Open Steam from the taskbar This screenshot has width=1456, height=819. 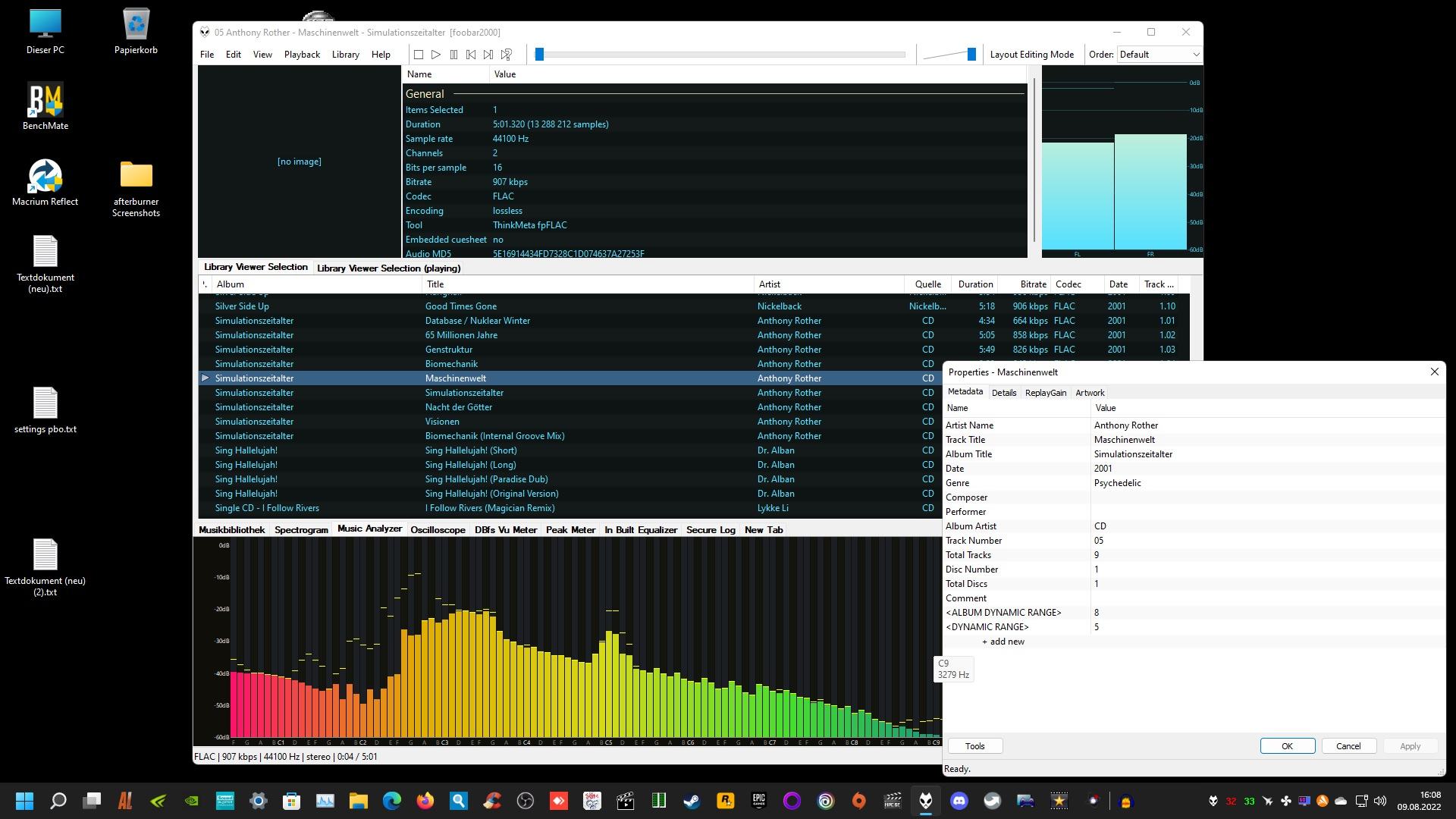coord(692,801)
